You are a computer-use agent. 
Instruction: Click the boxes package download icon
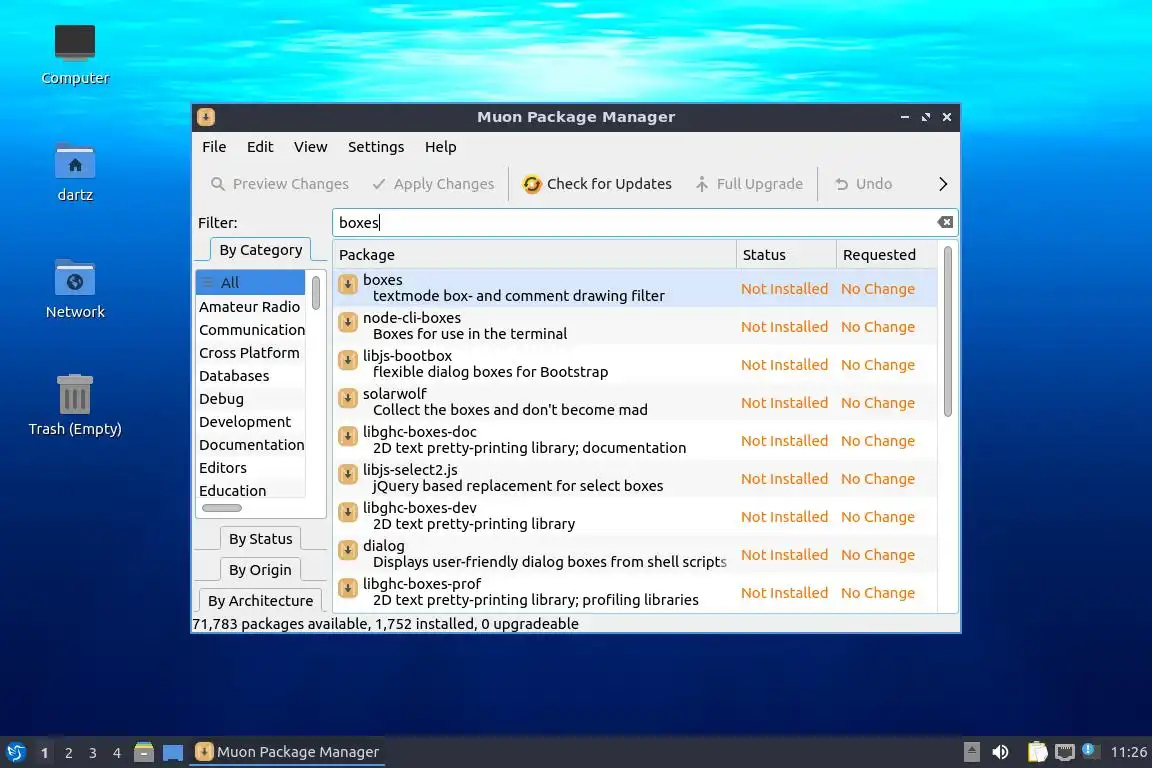pyautogui.click(x=348, y=284)
